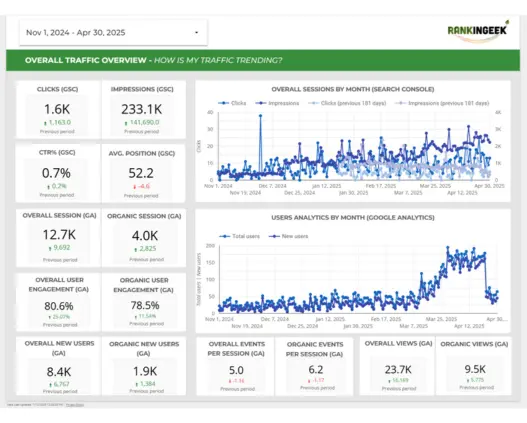Click the tall Dec 2024 clicks spike point
Image resolution: width=527 pixels, height=423 pixels.
click(260, 116)
